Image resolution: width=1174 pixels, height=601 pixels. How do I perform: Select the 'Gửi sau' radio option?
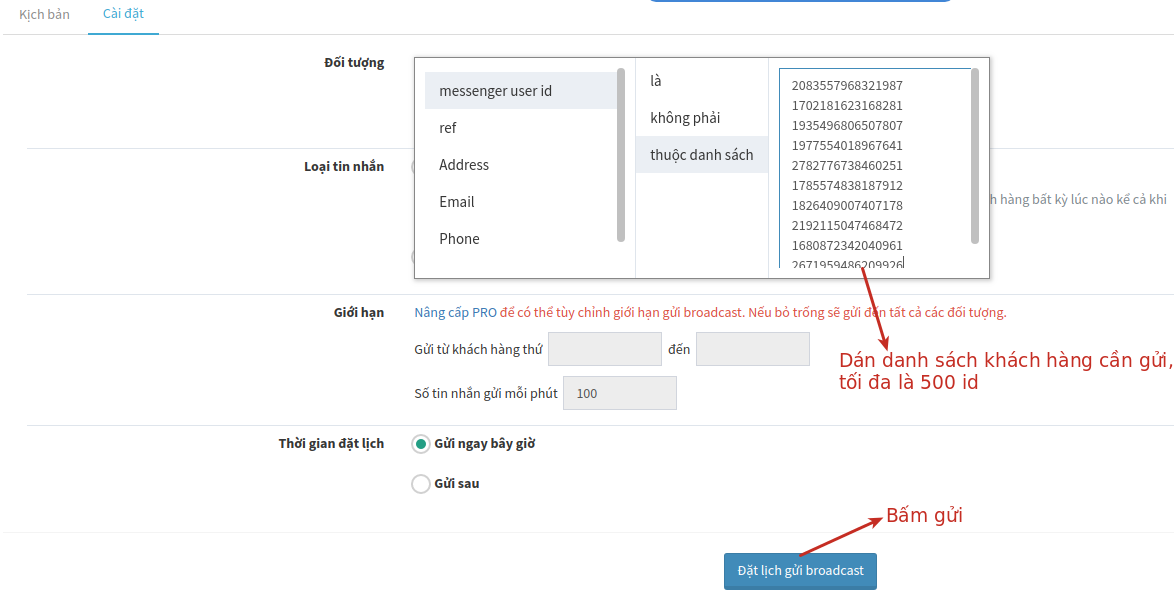point(422,483)
